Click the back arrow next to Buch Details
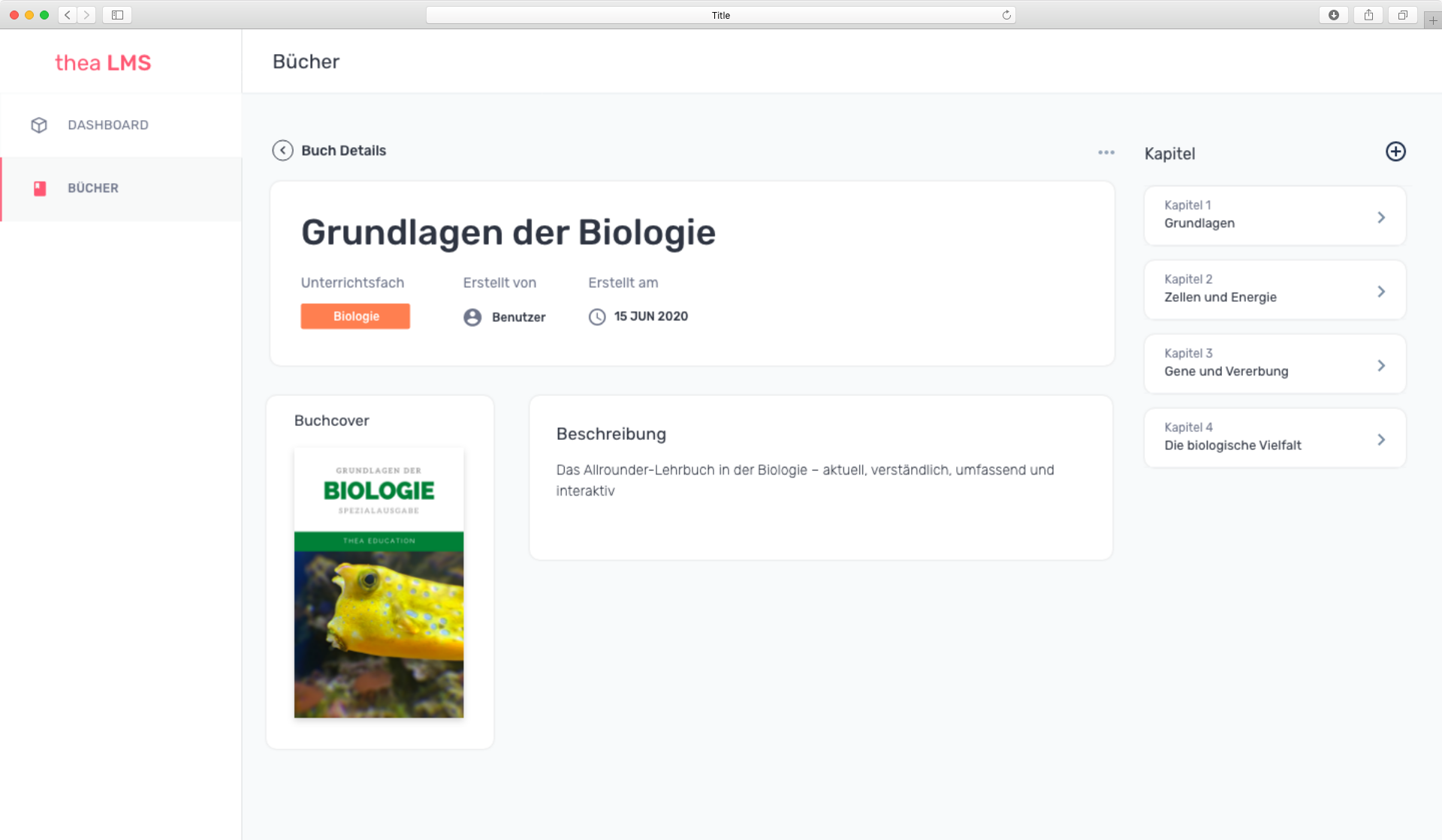The height and width of the screenshot is (840, 1442). (282, 151)
